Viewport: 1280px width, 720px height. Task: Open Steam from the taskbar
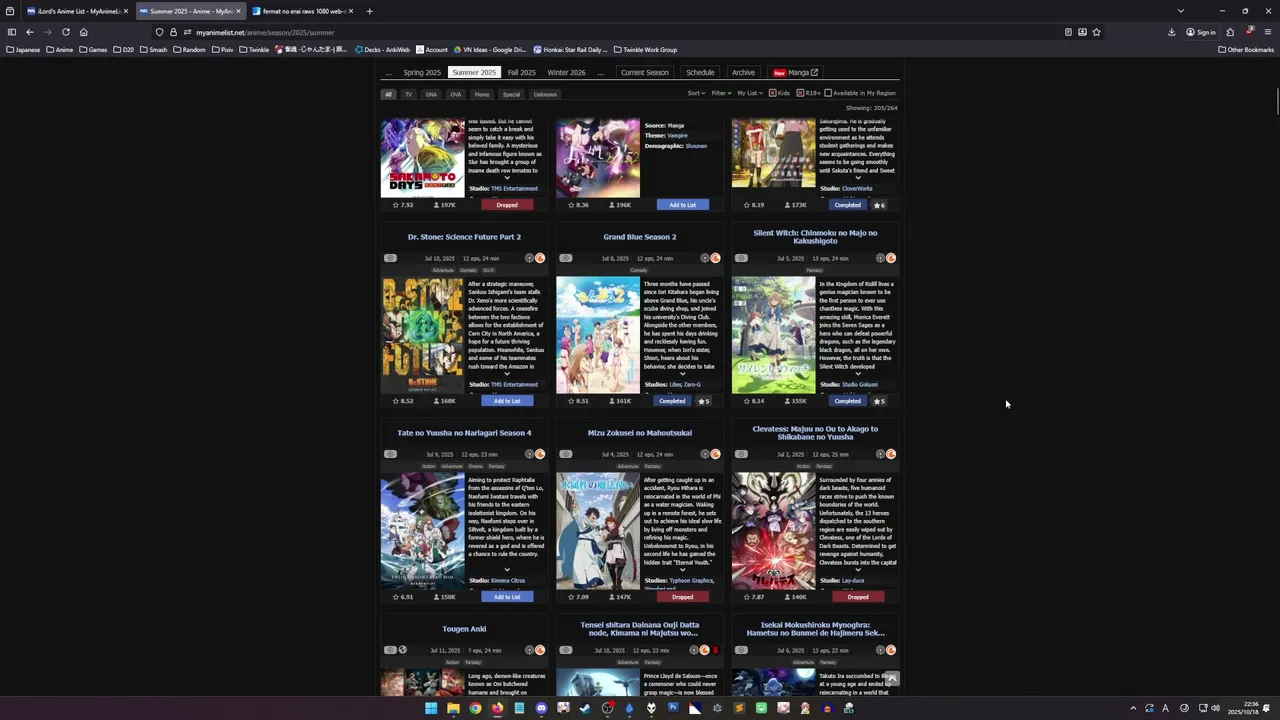585,708
